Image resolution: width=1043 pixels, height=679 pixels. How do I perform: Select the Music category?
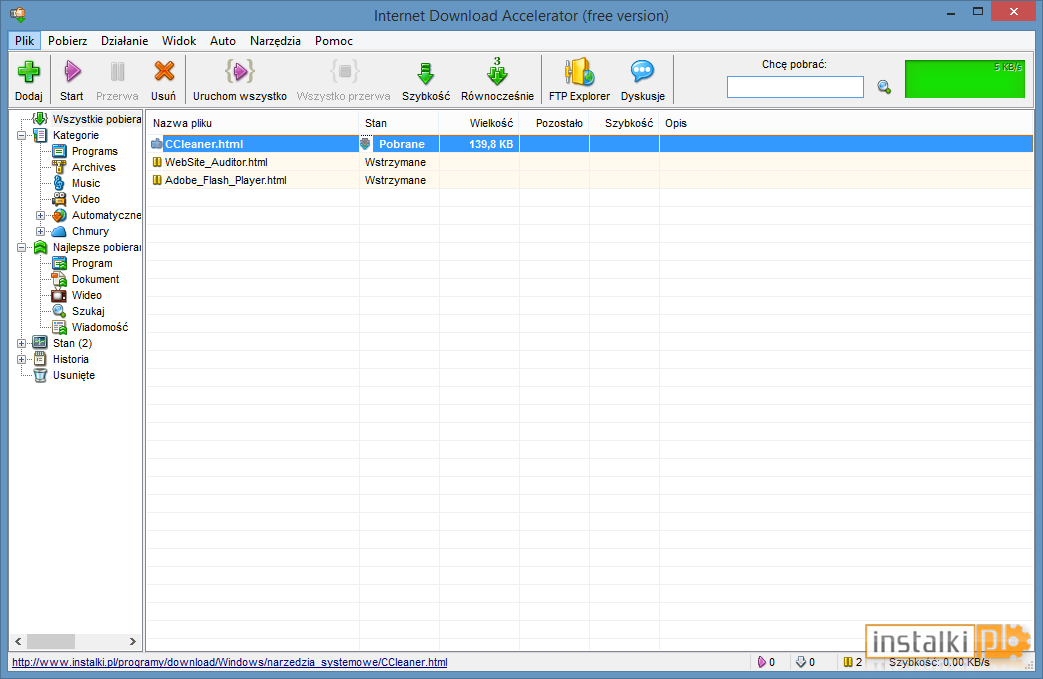coord(86,183)
